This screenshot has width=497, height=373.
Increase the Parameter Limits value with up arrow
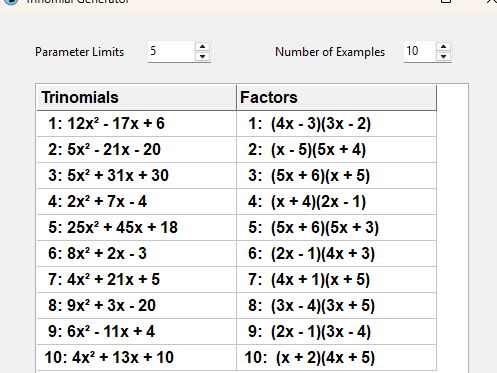[202, 47]
